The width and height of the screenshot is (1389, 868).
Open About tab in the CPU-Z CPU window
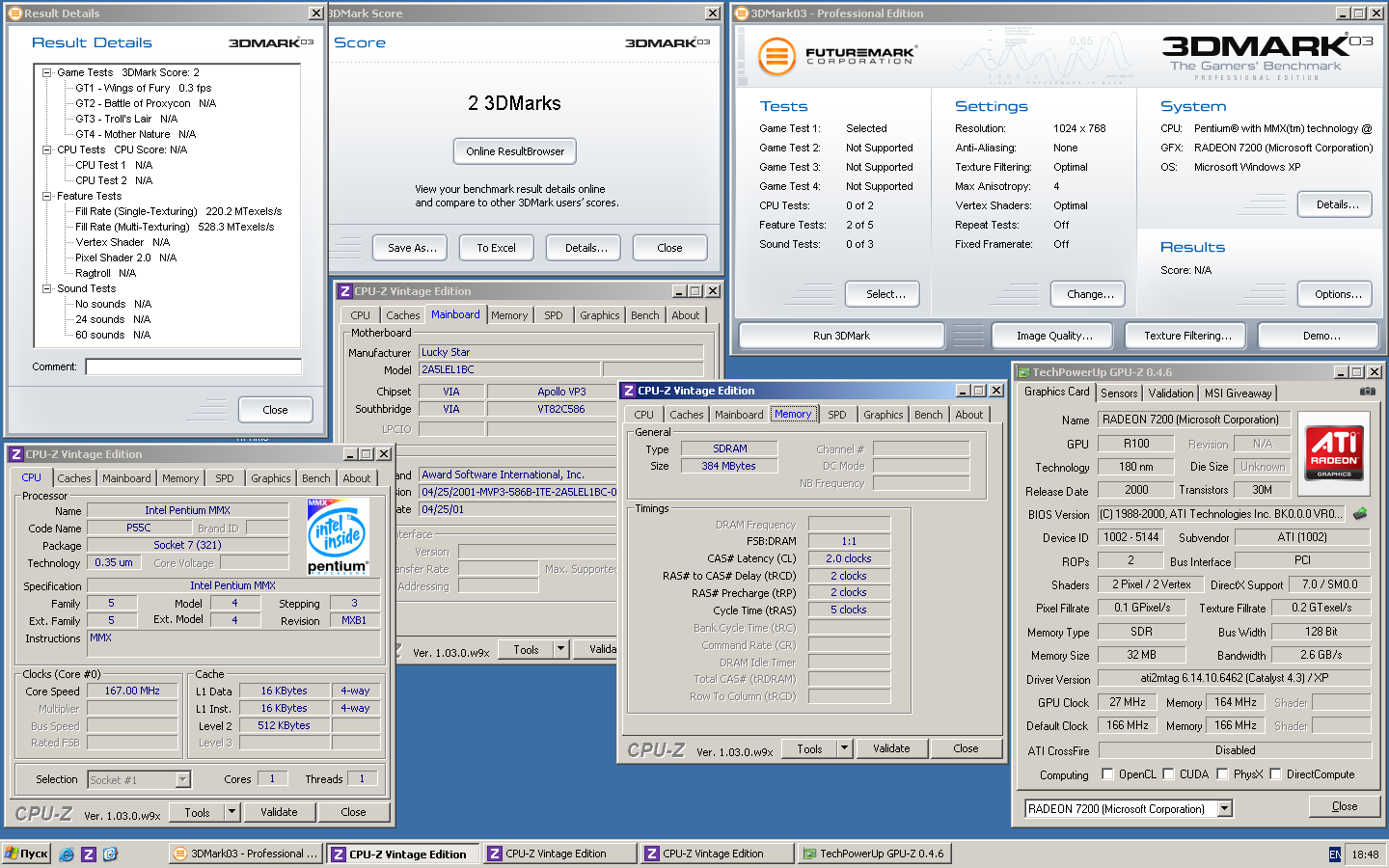coord(357,478)
